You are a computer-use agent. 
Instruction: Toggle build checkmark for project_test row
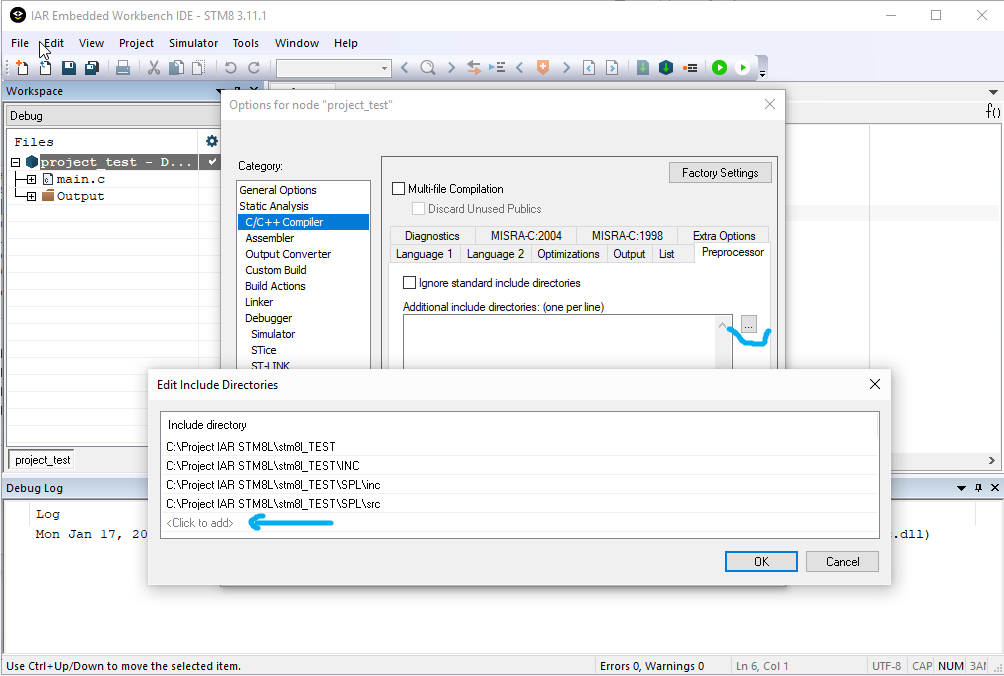pos(212,162)
